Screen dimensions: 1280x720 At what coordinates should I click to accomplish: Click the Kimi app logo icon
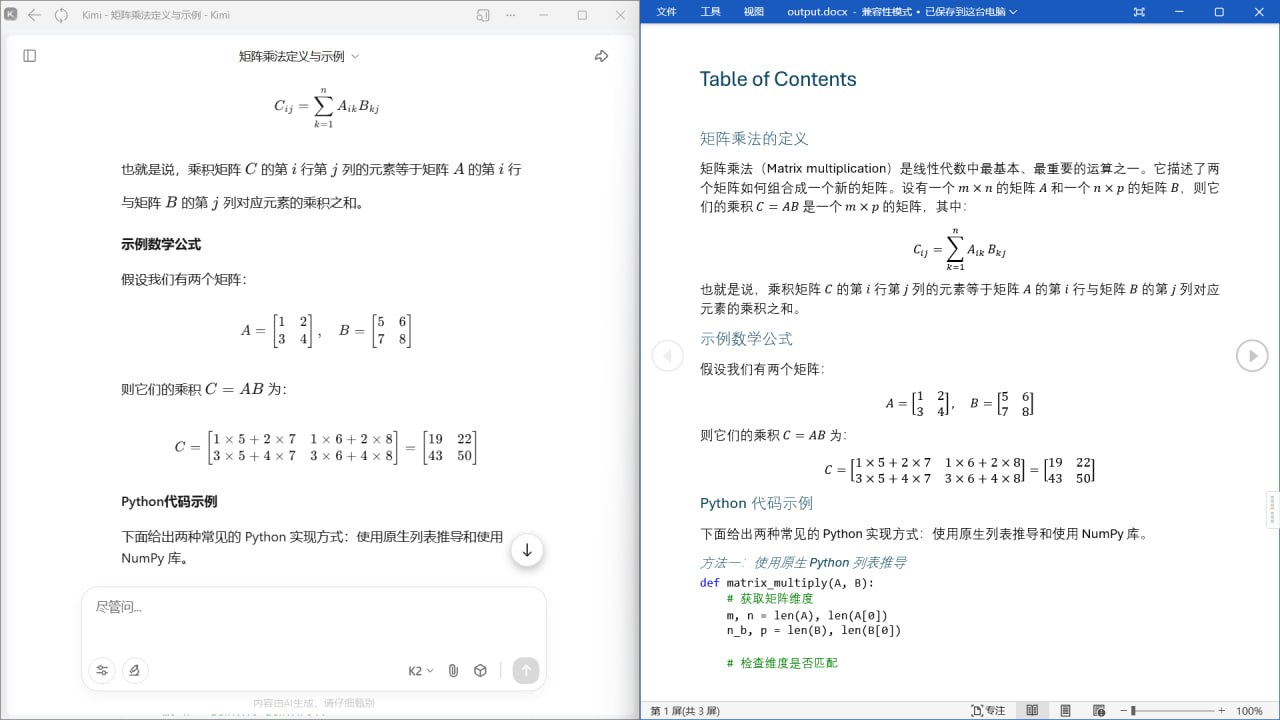pyautogui.click(x=11, y=15)
